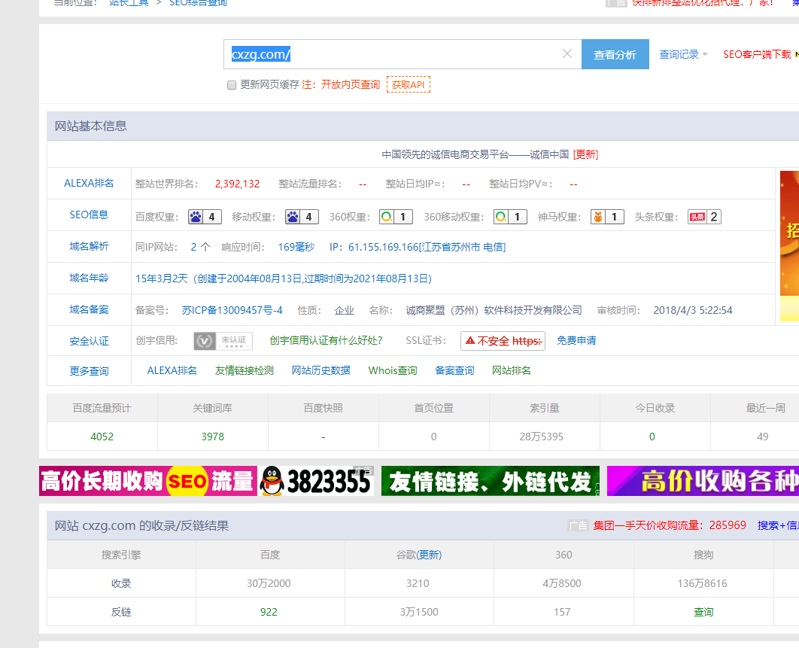Open the 域名备案 row label
The image size is (799, 648).
(89, 310)
